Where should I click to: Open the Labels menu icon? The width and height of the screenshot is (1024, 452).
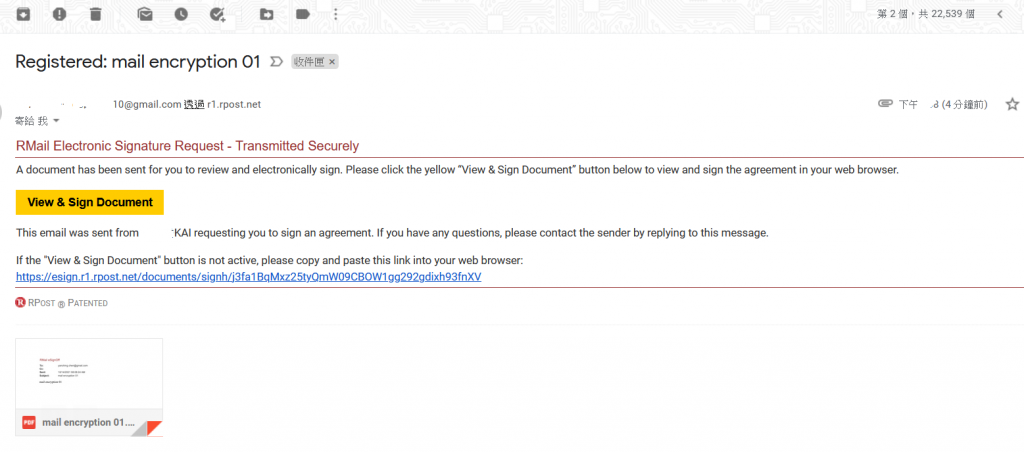pyautogui.click(x=303, y=14)
